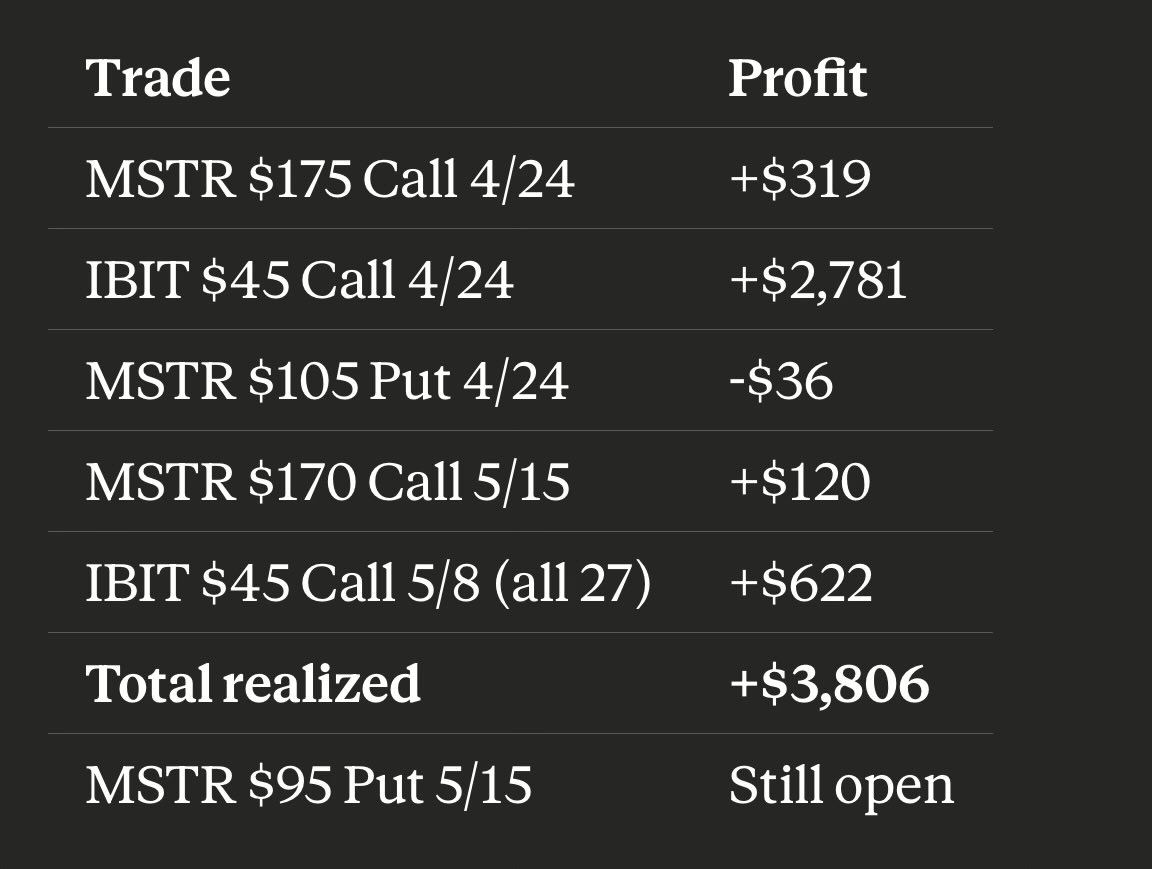Click the "(all 27)" contract note
The height and width of the screenshot is (869, 1152).
tap(573, 584)
